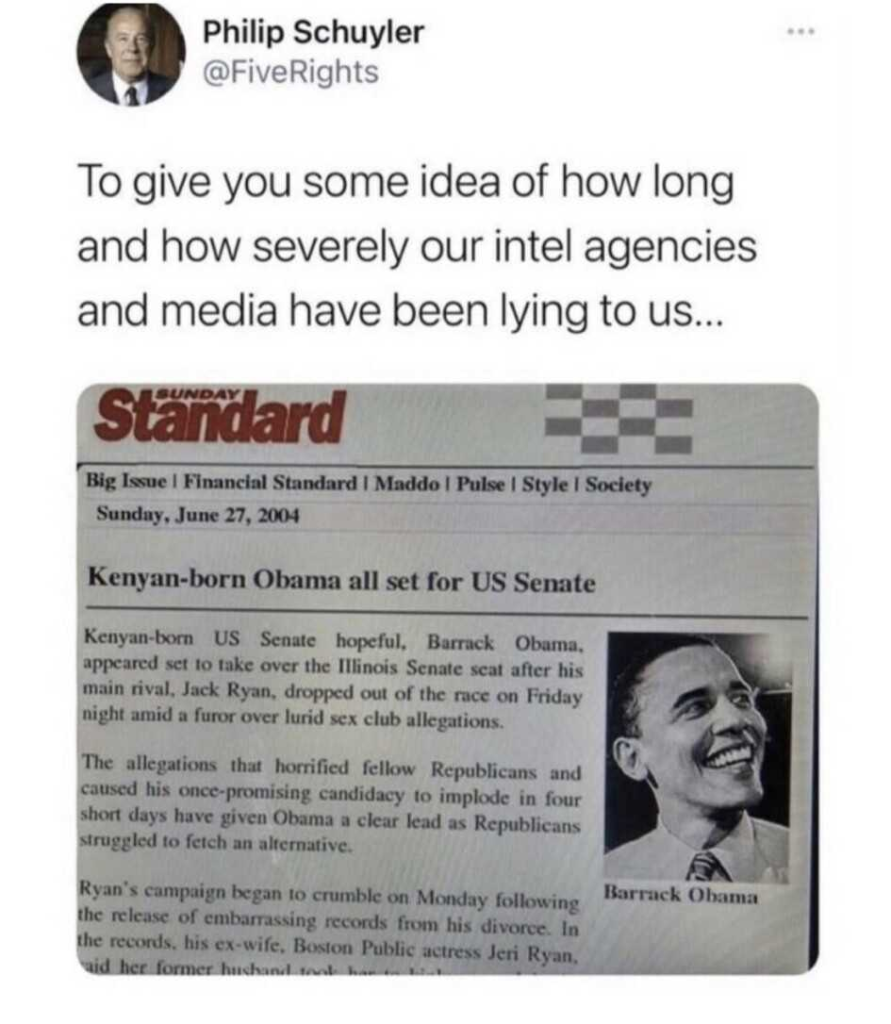Open the @FiveRights handle link
Viewport: 891px width, 1024px height.
(x=291, y=72)
